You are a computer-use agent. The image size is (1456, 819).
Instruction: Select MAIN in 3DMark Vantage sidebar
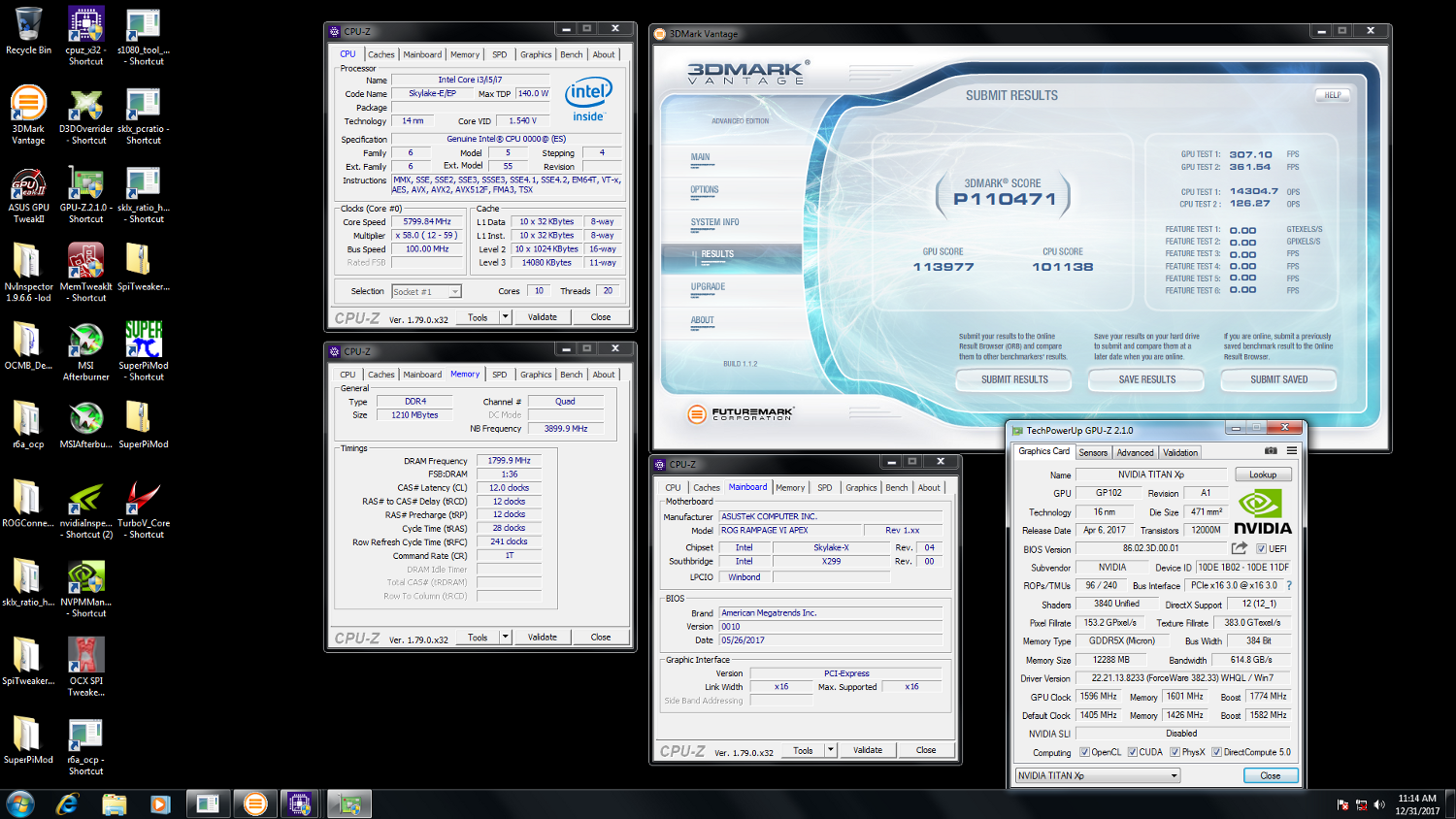(701, 157)
